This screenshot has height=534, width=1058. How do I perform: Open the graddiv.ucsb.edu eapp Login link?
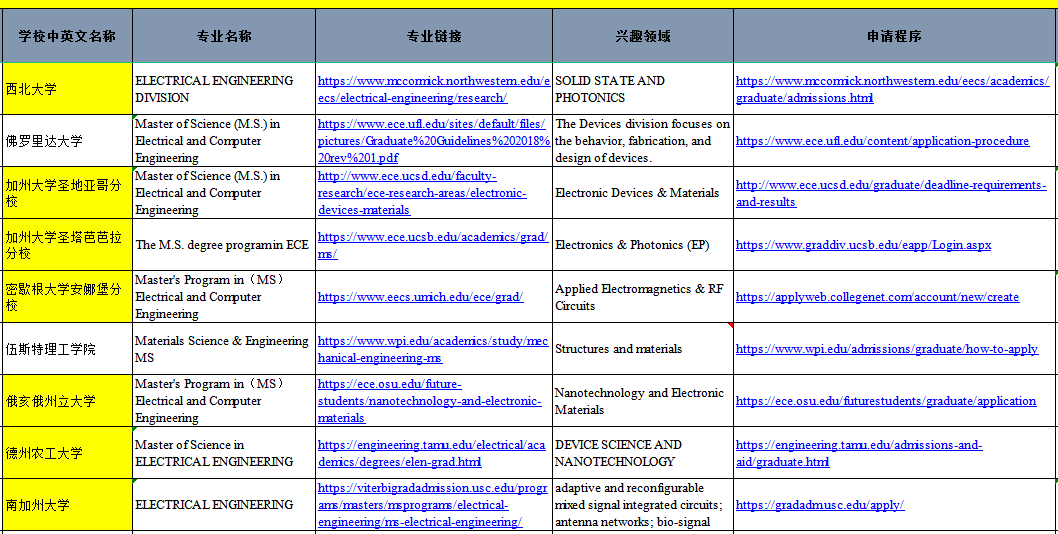864,245
